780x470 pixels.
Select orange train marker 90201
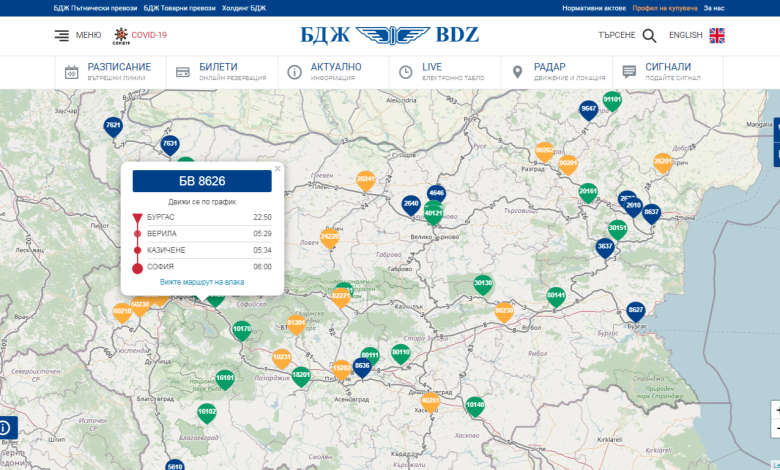[568, 165]
